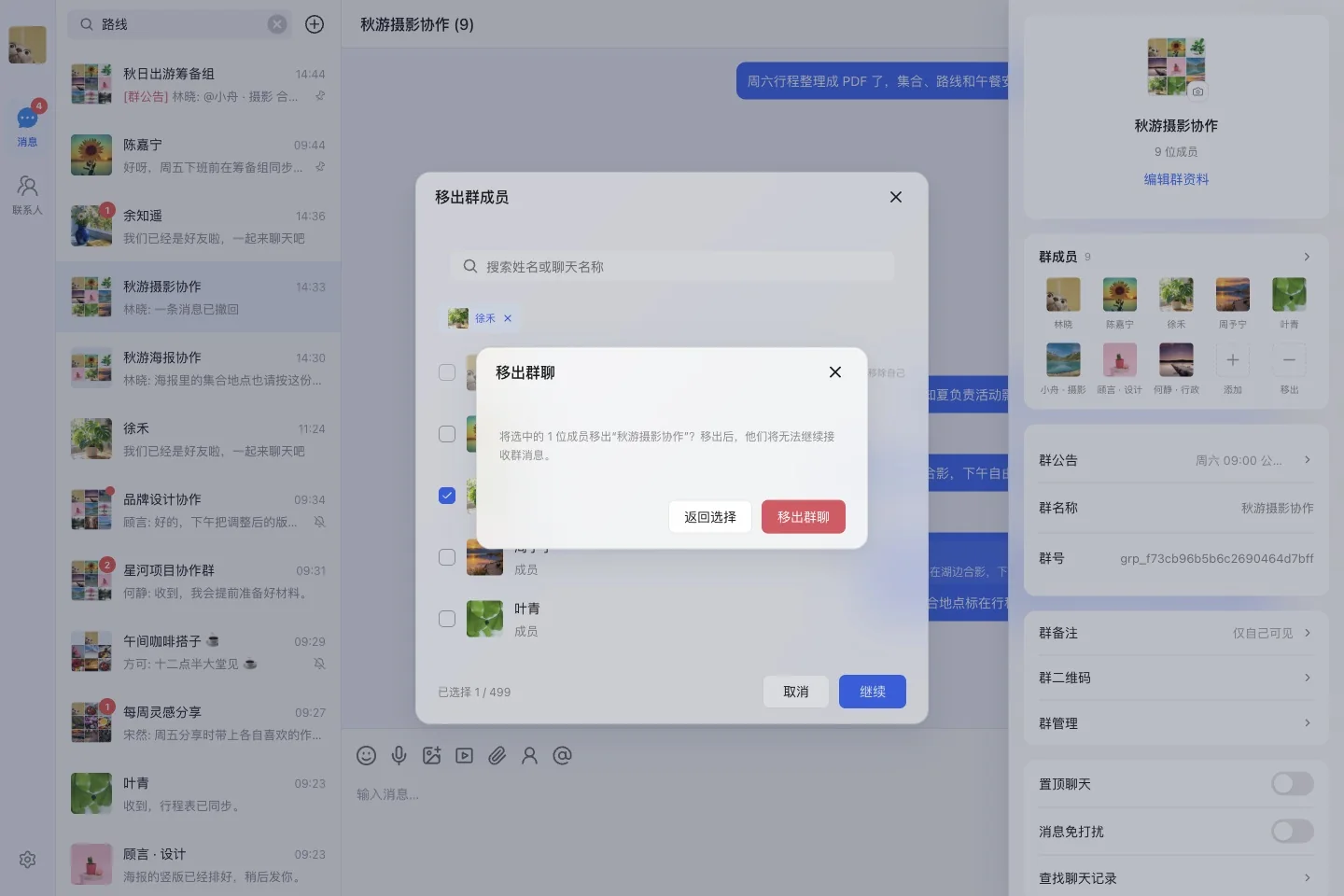Open settings gear in the sidebar
Viewport: 1344px width, 896px height.
coord(27,860)
